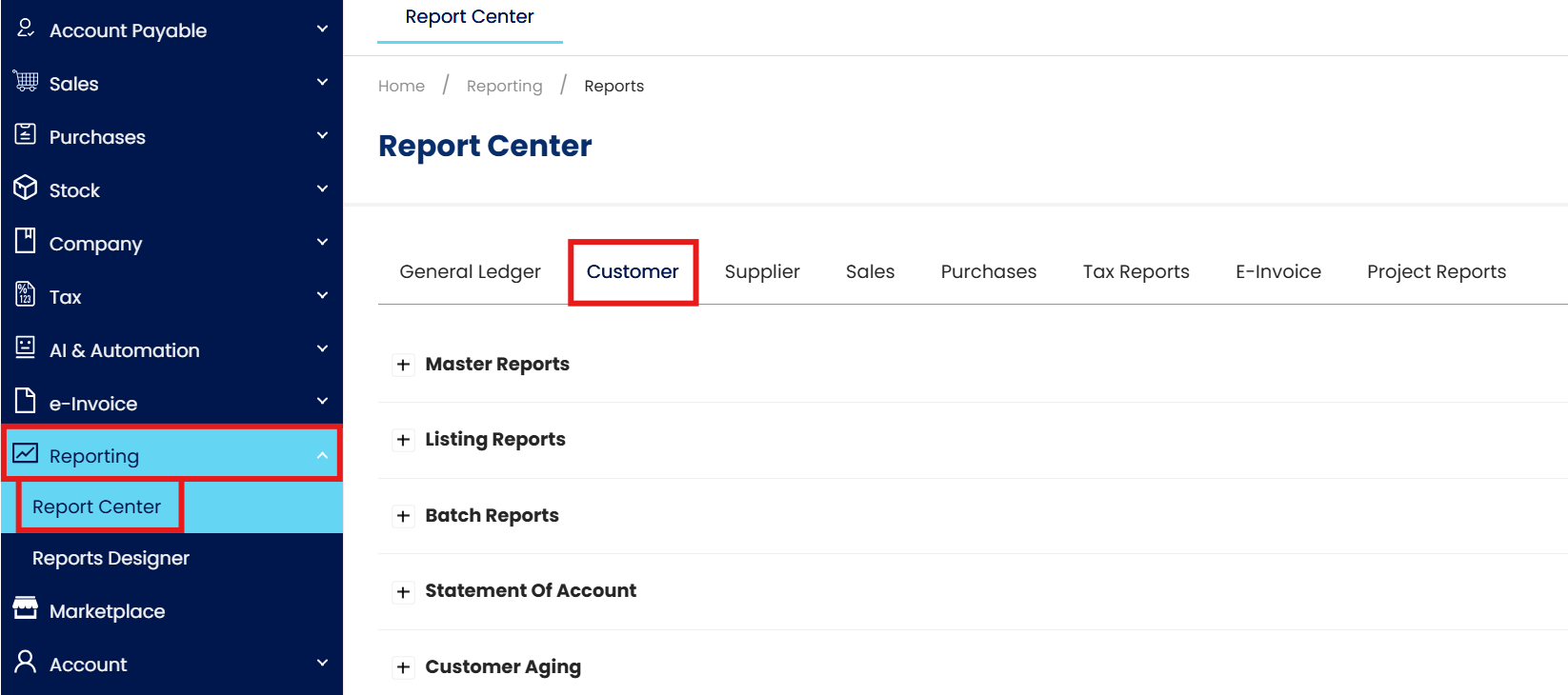This screenshot has height=695, width=1568.
Task: Click the Sales shopping cart icon
Action: [26, 82]
